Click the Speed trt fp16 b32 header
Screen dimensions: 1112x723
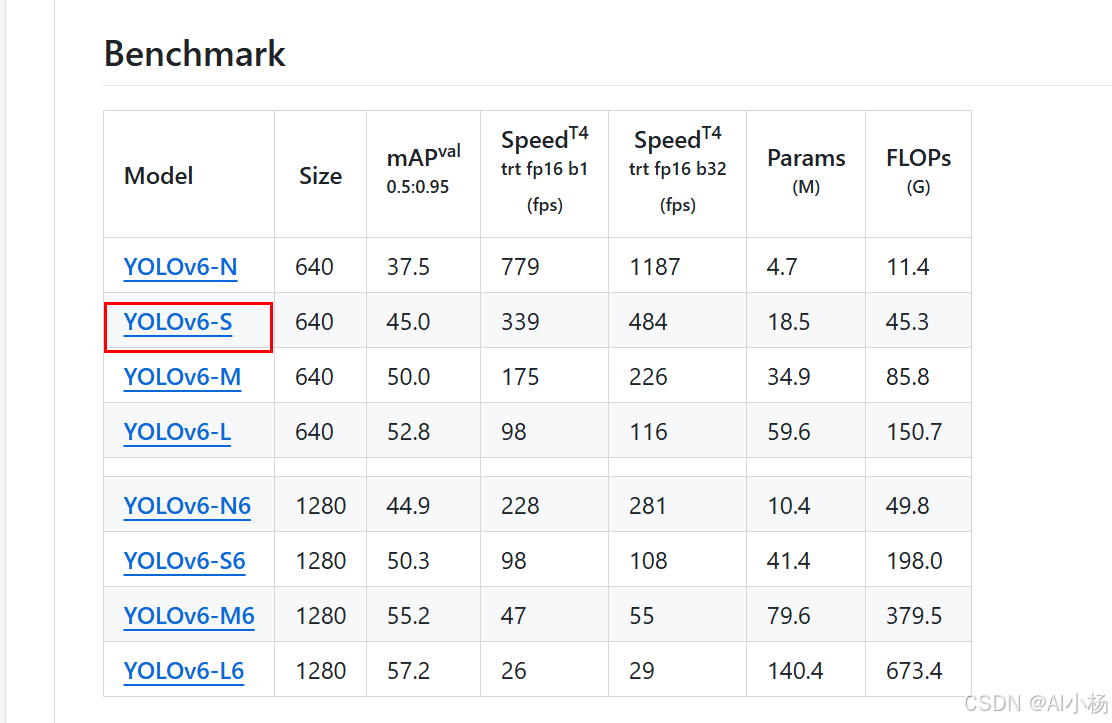[677, 170]
